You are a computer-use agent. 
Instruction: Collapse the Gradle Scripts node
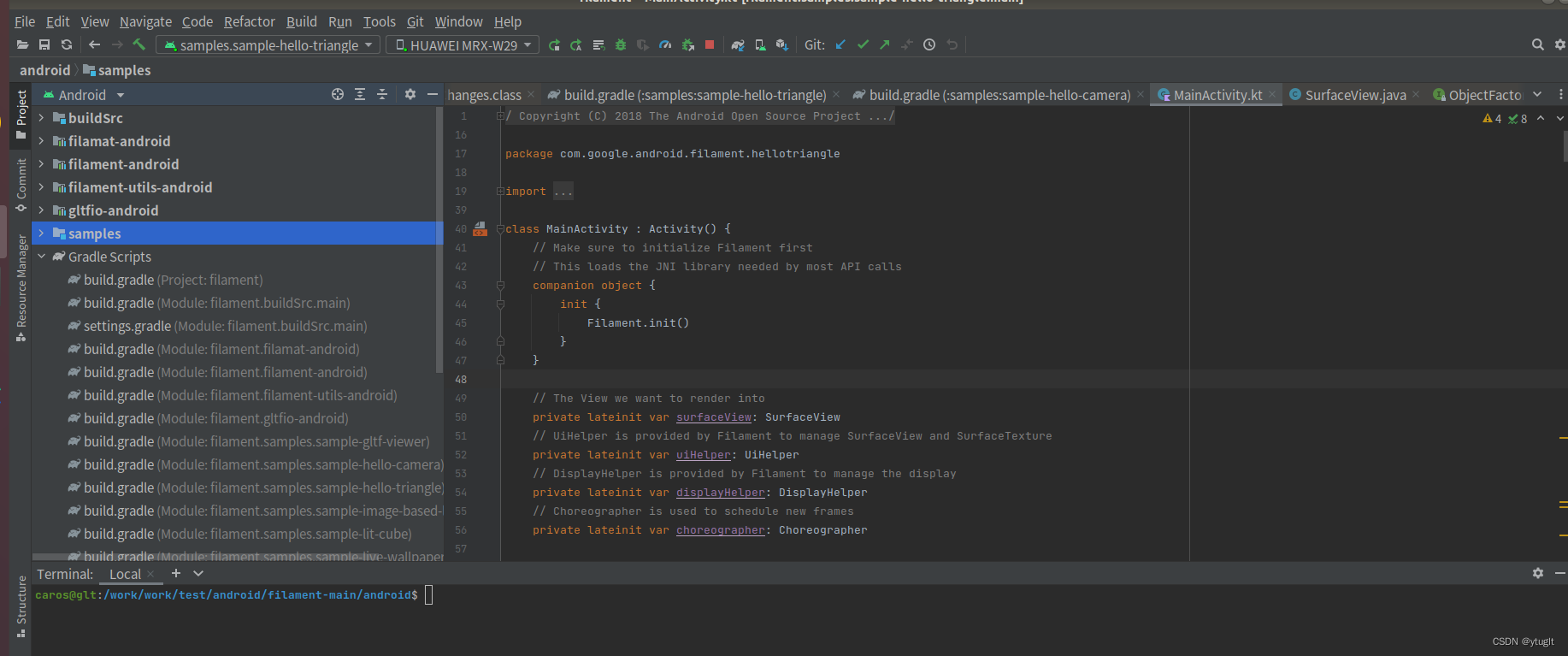[x=41, y=257]
